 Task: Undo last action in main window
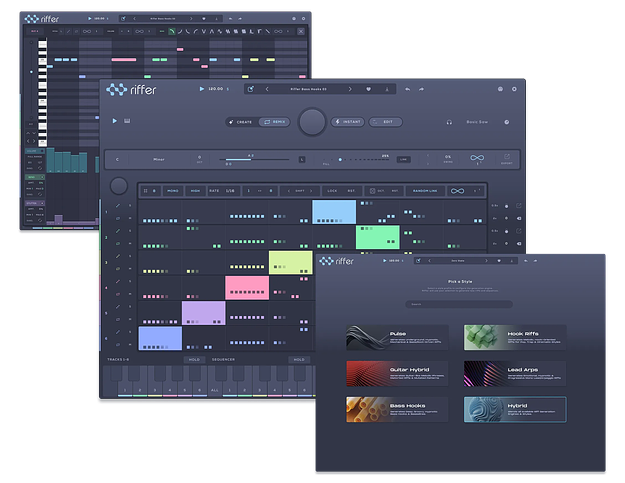pos(407,89)
